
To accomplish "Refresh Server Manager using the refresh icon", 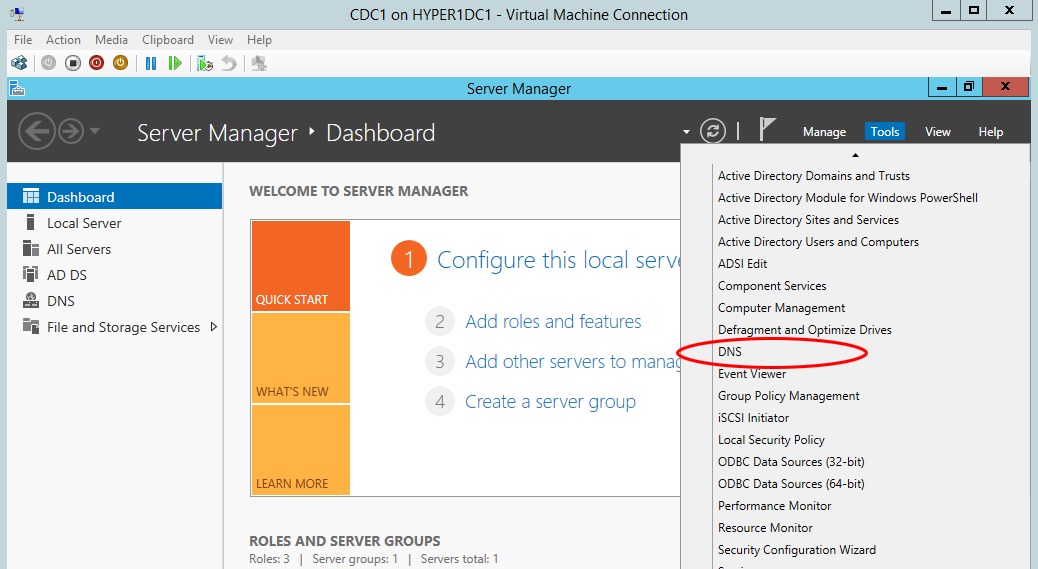I will pos(712,131).
